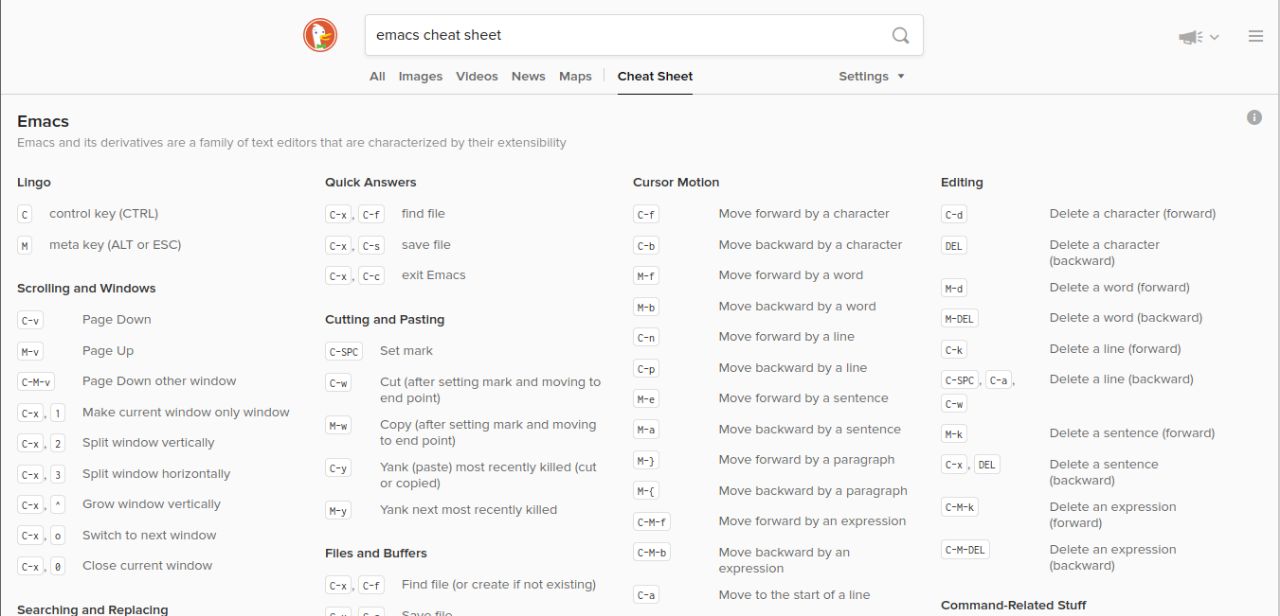1280x616 pixels.
Task: Click 'Make current window only window'
Action: (186, 411)
